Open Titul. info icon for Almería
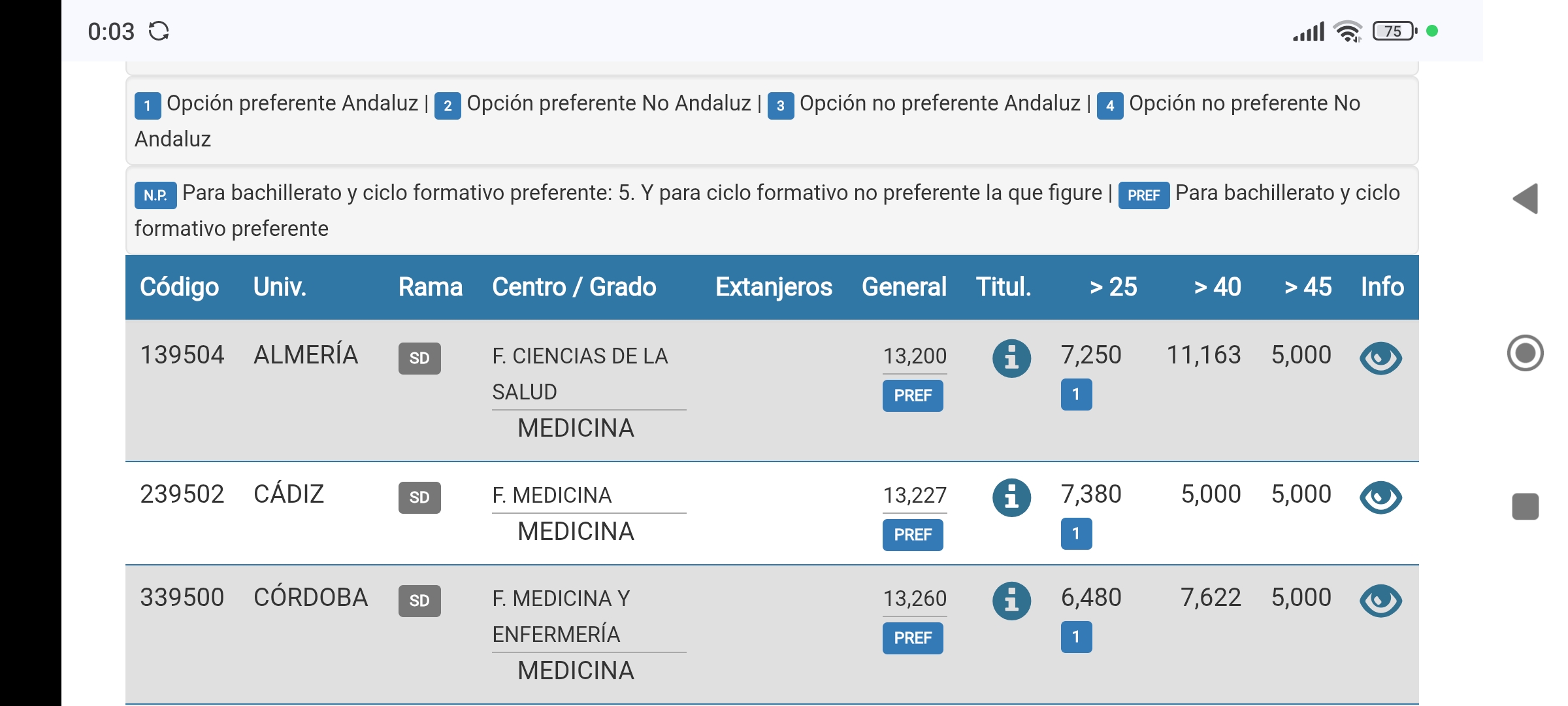Image resolution: width=1568 pixels, height=706 pixels. 1011,358
